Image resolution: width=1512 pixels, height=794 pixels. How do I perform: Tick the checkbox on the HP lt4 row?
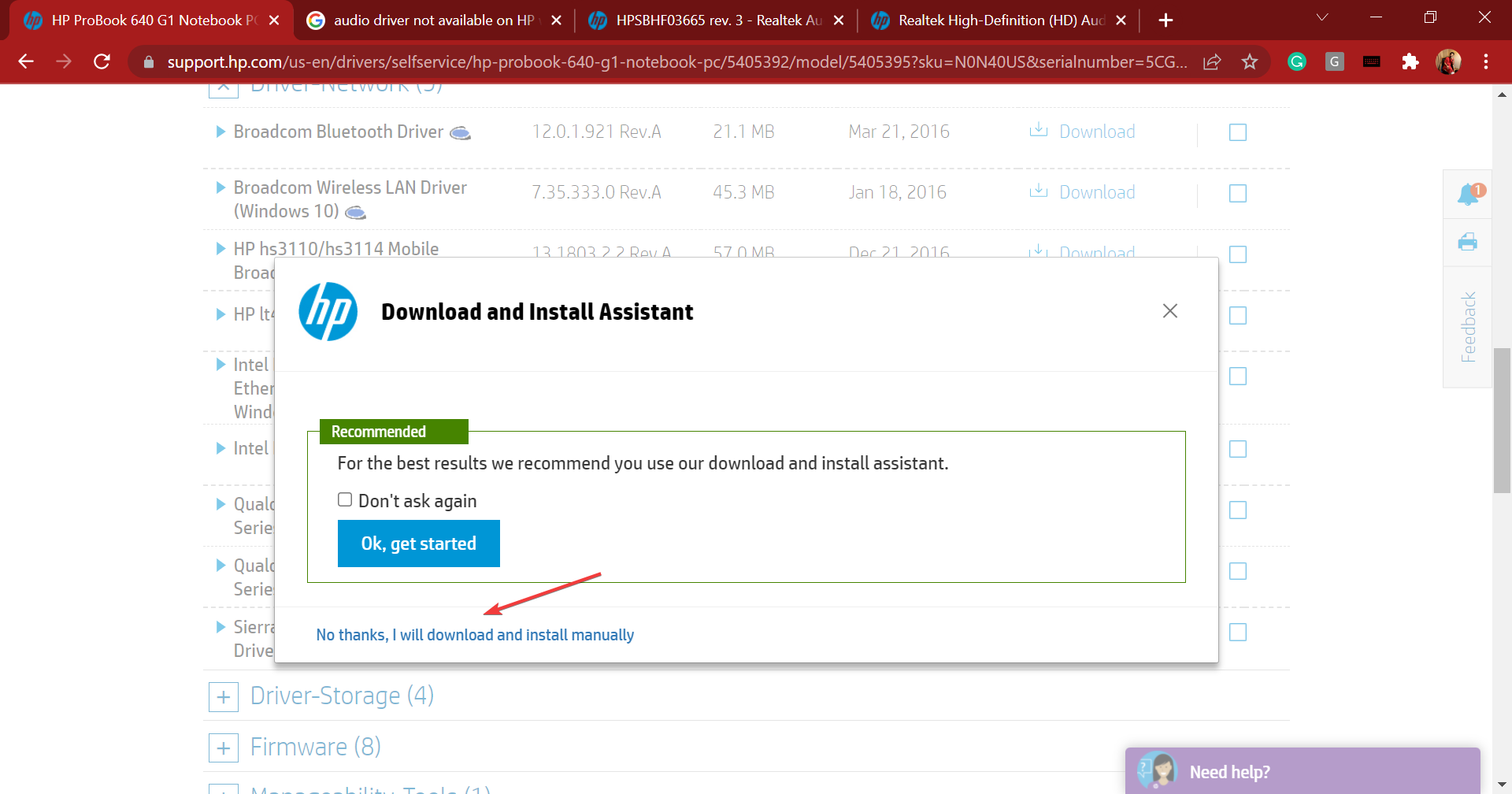[x=1238, y=315]
